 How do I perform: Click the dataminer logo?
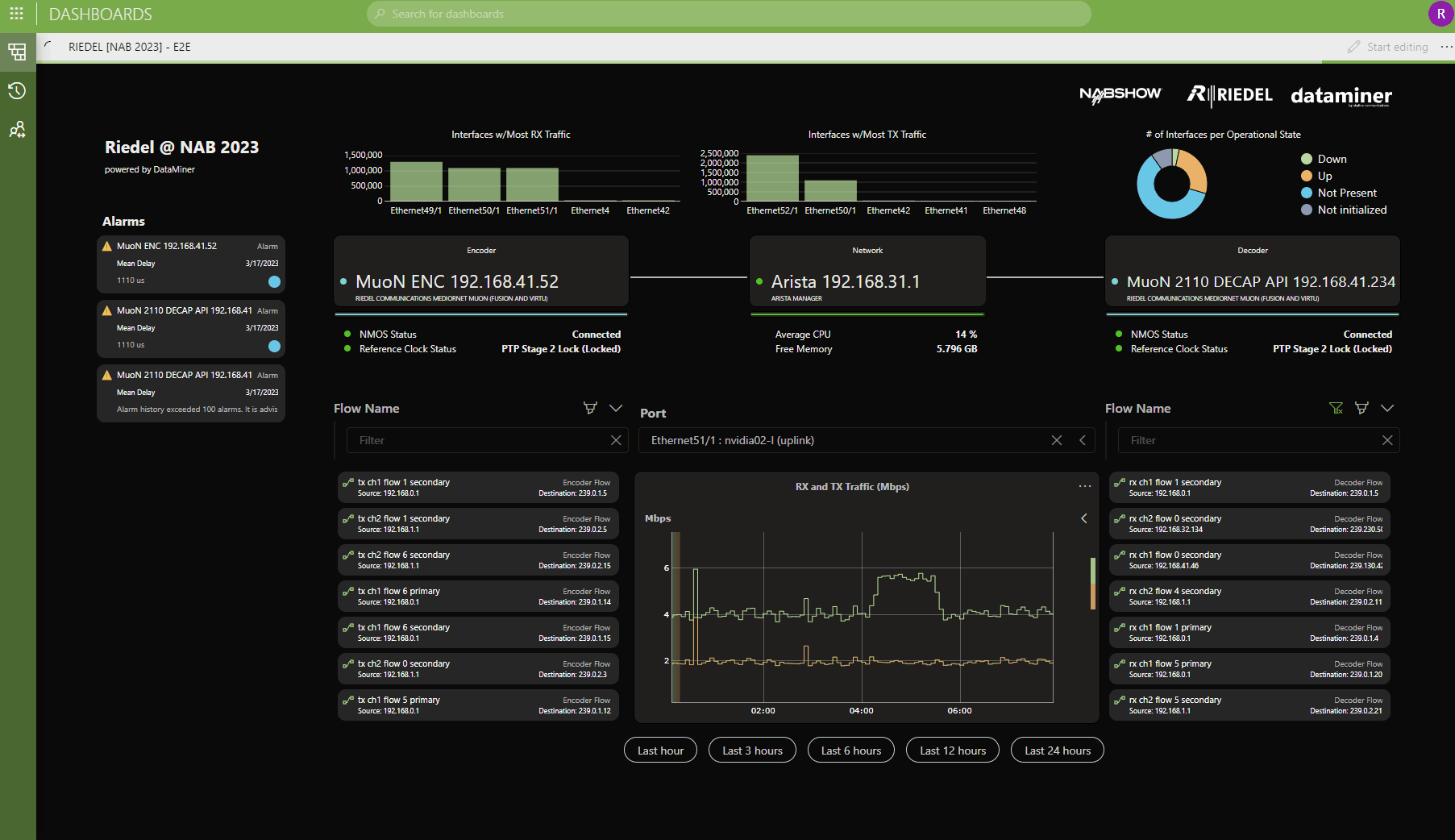[x=1341, y=96]
